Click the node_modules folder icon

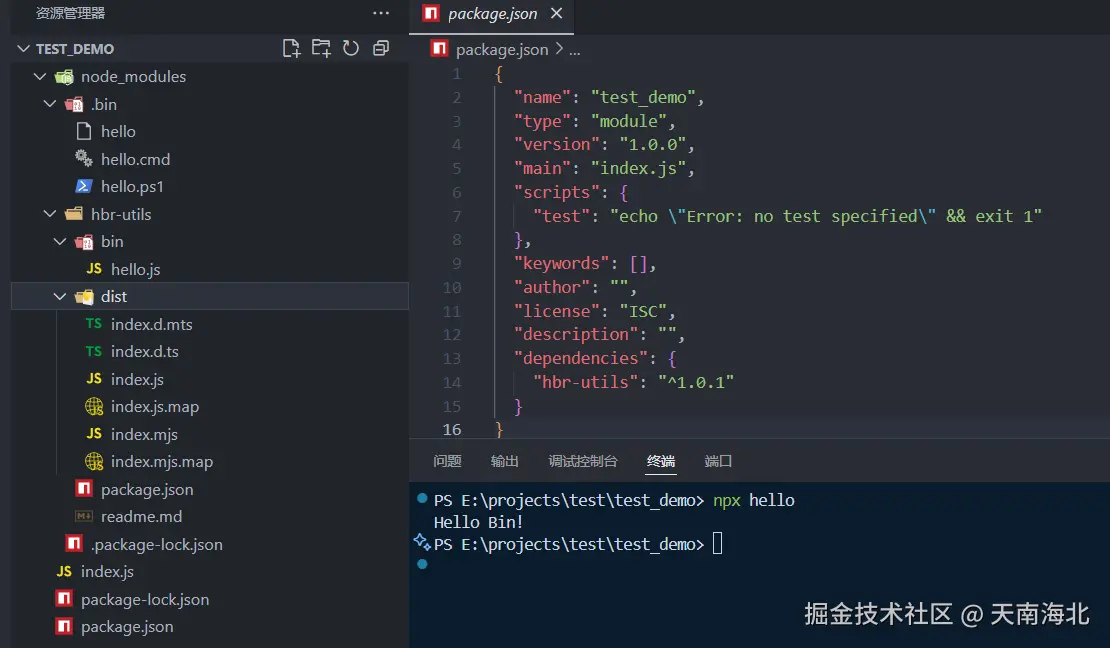(x=64, y=76)
